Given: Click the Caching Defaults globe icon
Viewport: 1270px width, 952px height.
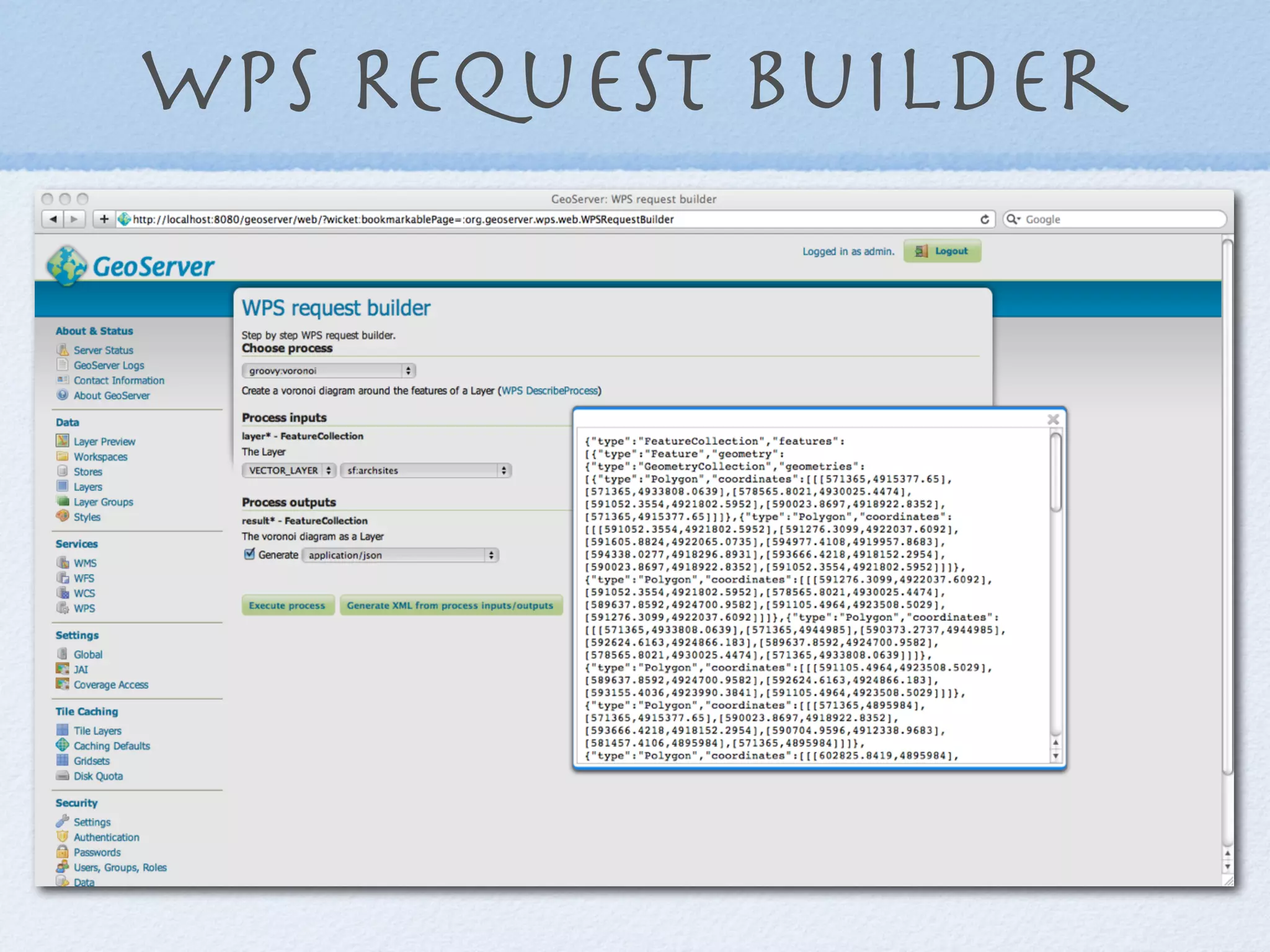Looking at the screenshot, I should (x=63, y=746).
